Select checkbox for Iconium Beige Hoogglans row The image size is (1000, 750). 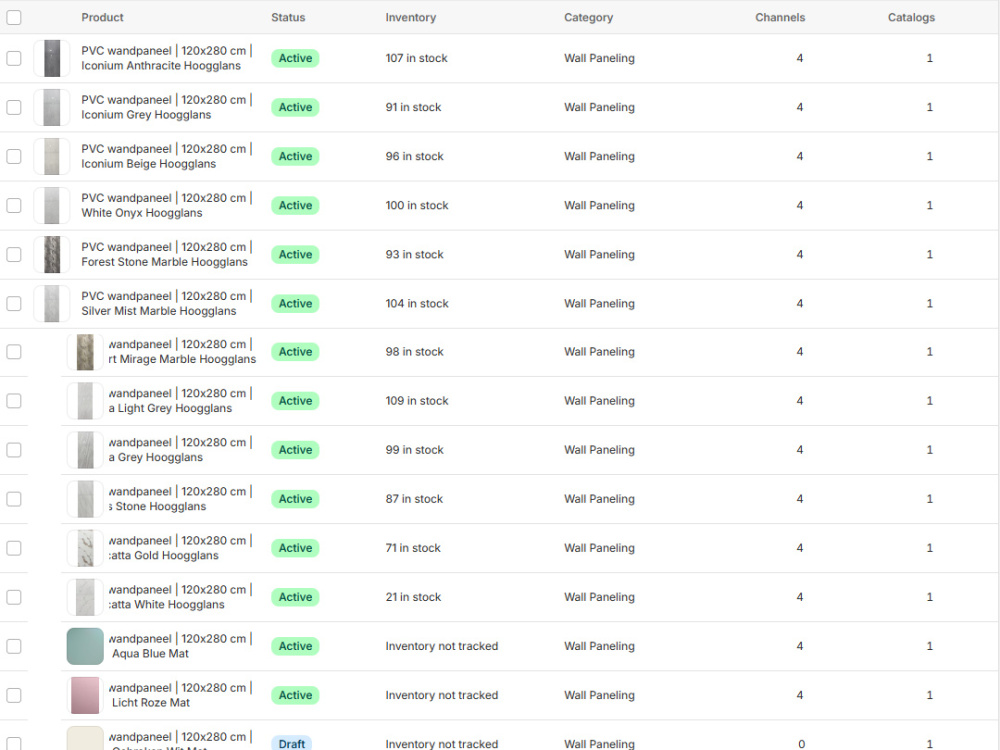coord(14,156)
